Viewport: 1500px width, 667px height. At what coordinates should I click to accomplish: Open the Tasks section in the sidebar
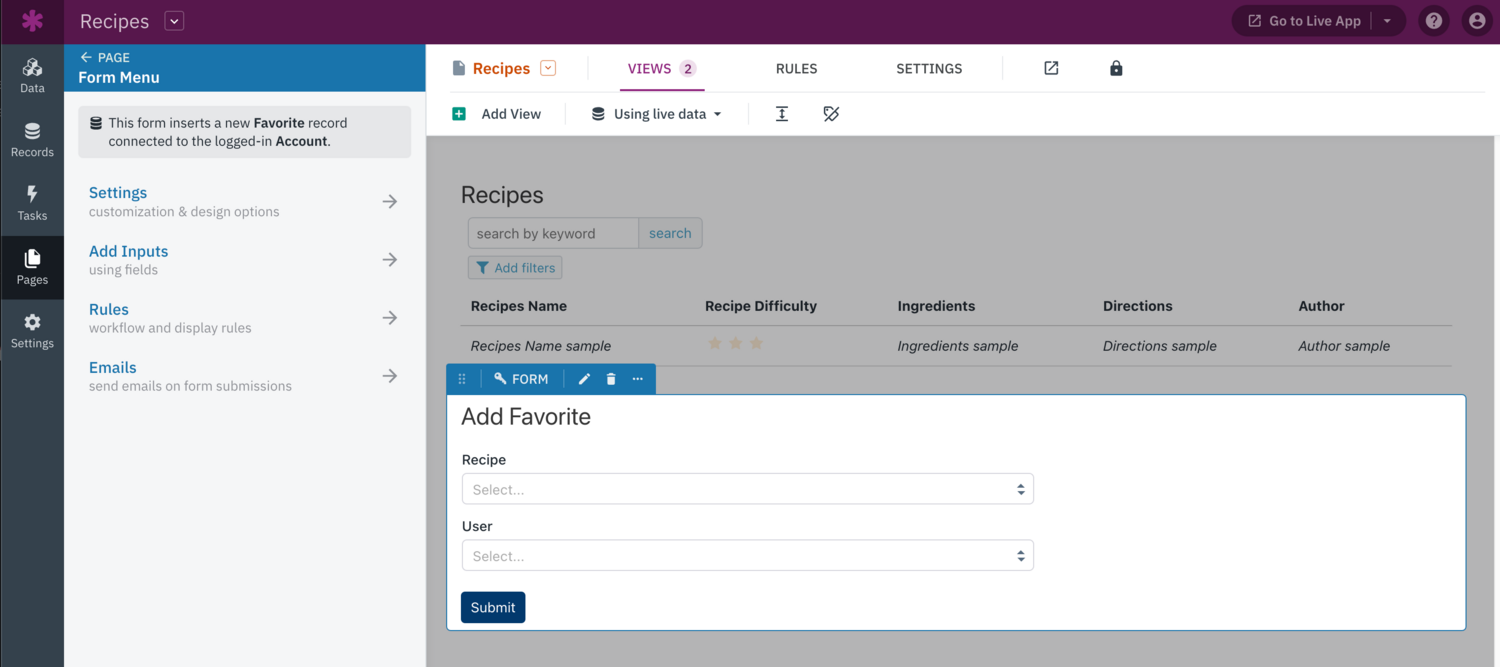pyautogui.click(x=32, y=203)
